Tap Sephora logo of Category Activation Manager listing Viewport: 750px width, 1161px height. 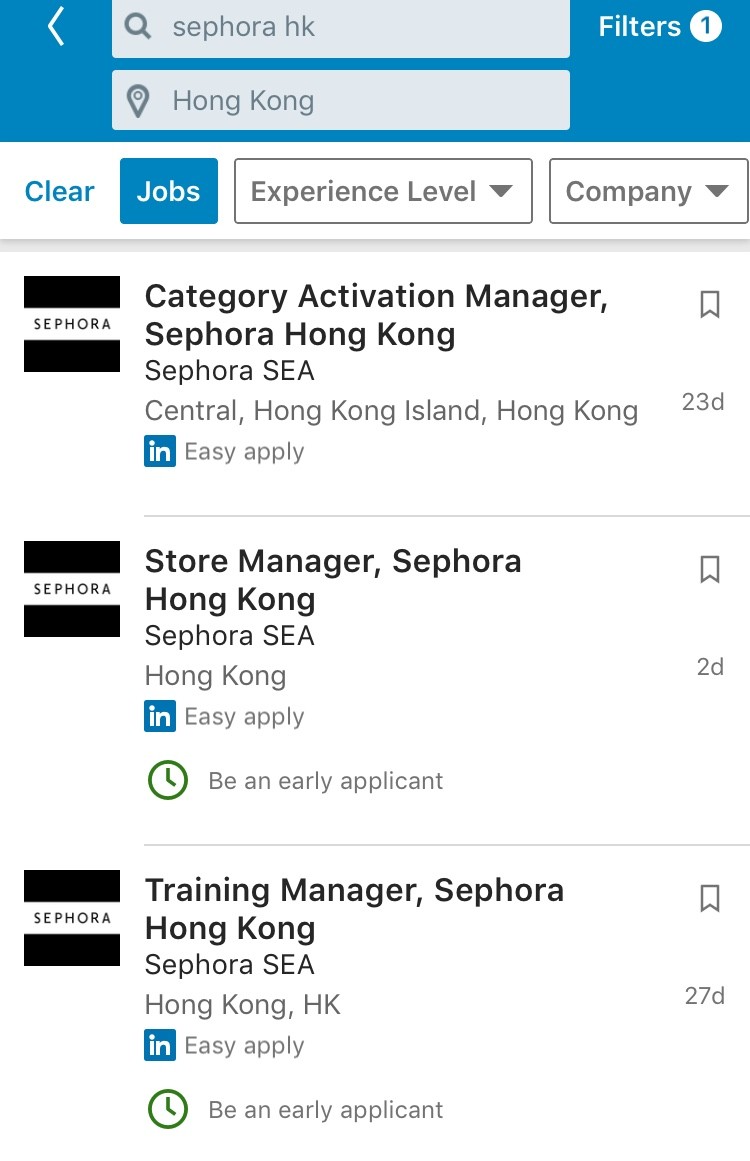72,324
